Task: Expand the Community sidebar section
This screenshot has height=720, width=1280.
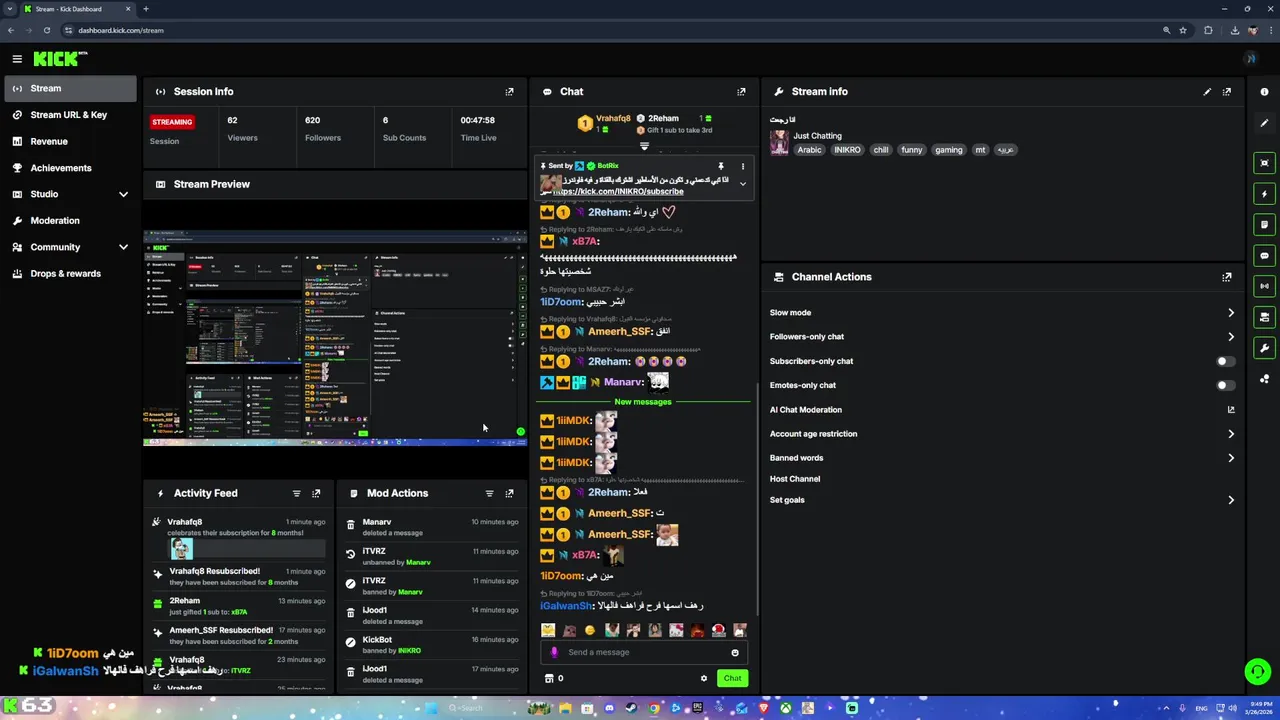Action: (x=123, y=247)
